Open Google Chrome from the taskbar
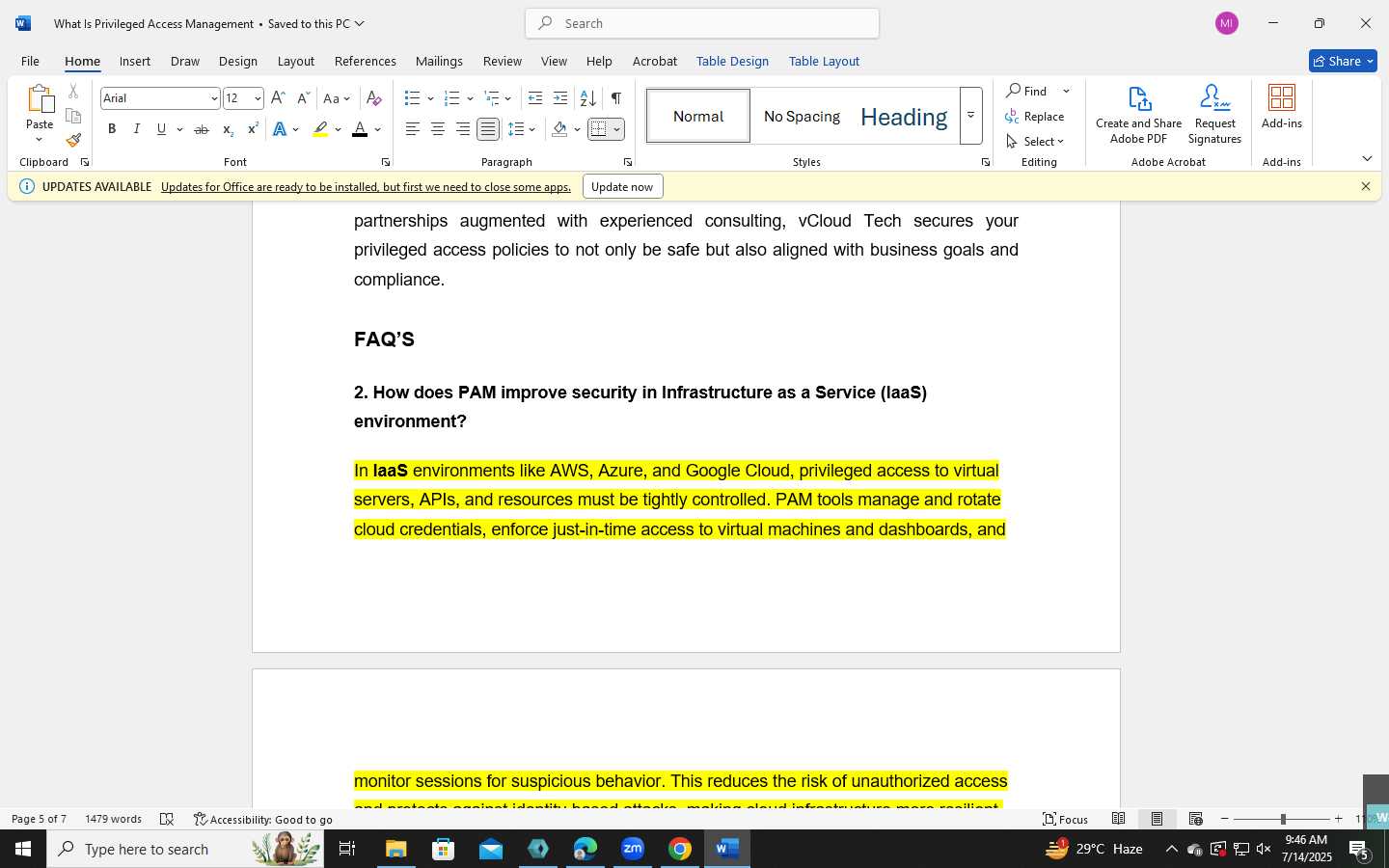1389x868 pixels. pyautogui.click(x=680, y=849)
